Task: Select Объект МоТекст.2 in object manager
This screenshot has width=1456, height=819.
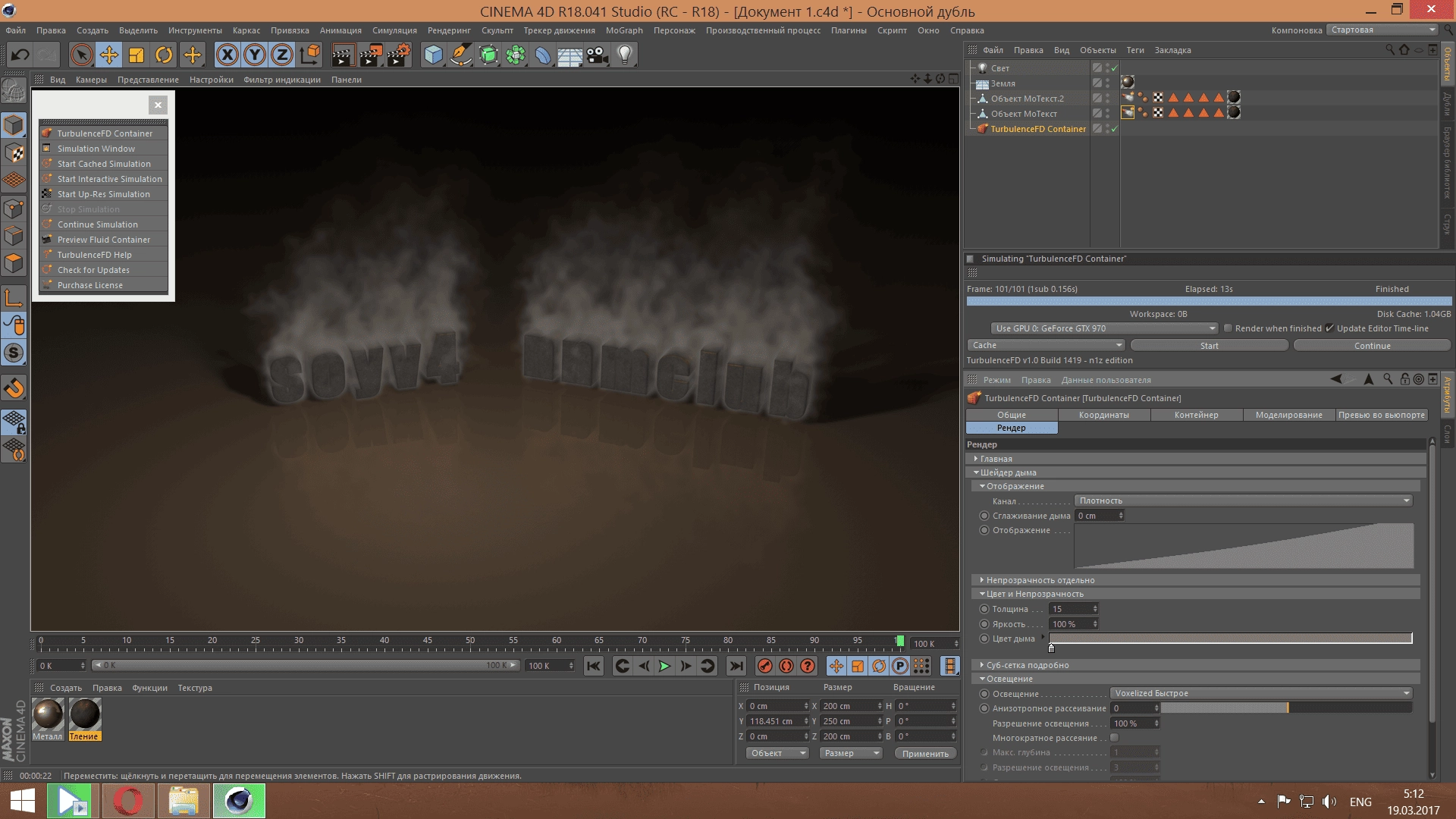Action: [1027, 99]
